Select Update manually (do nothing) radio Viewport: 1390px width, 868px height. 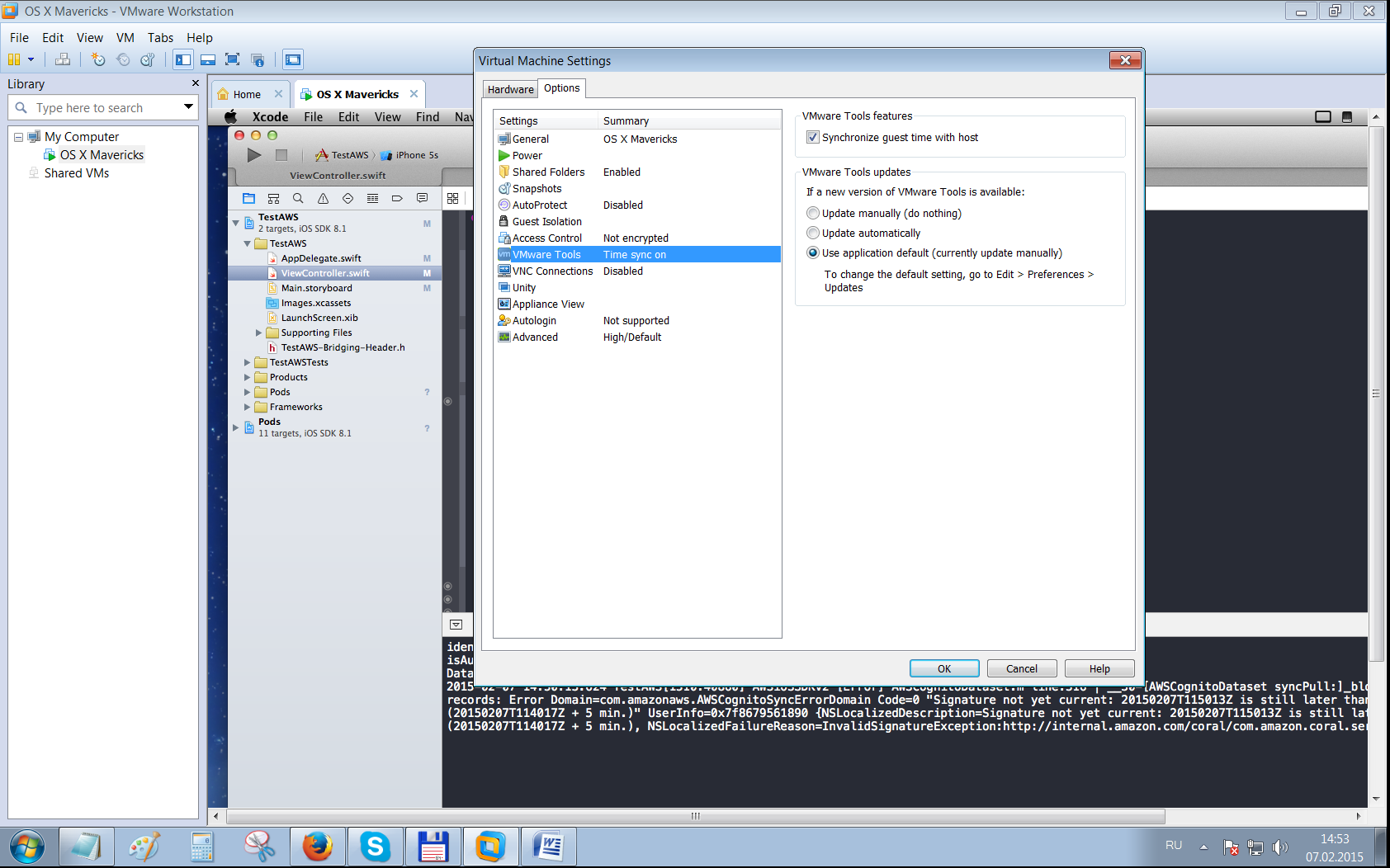tap(813, 214)
